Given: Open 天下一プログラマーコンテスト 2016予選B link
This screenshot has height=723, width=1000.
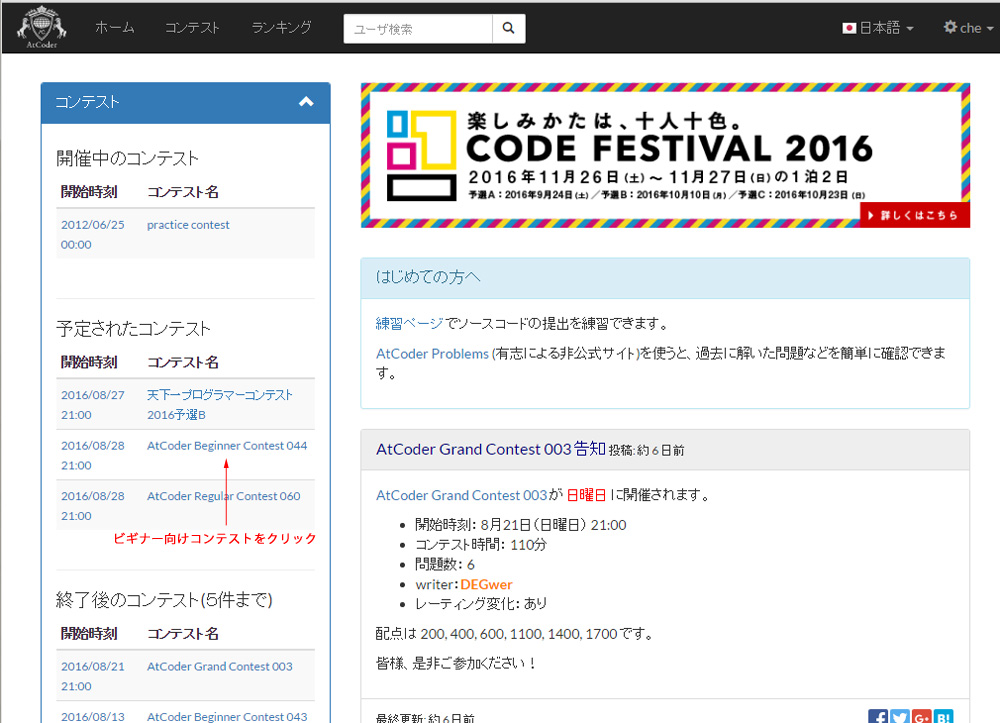Looking at the screenshot, I should [219, 405].
